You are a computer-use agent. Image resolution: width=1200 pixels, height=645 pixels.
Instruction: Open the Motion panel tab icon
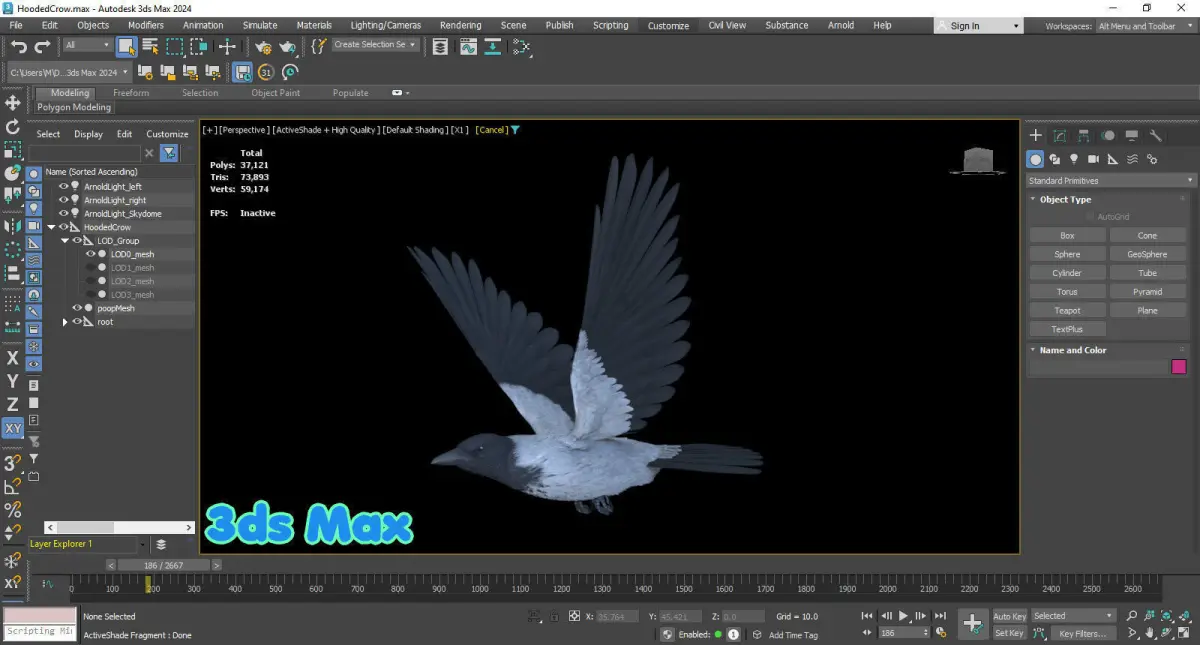coord(1108,135)
